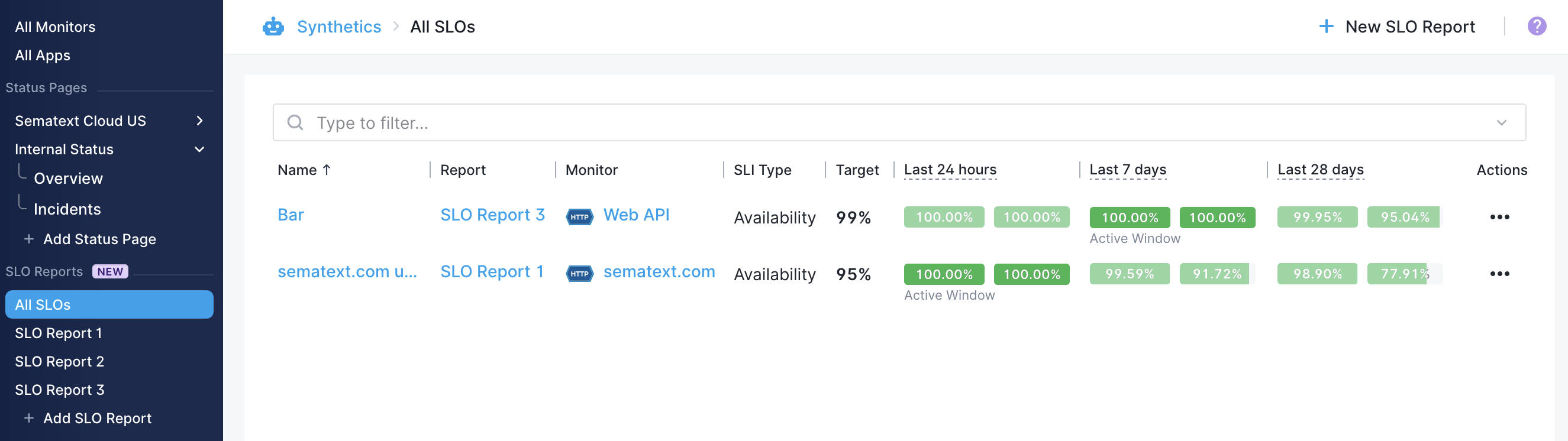Click the Name column sort arrow
Viewport: 1568px width, 441px height.
click(326, 170)
